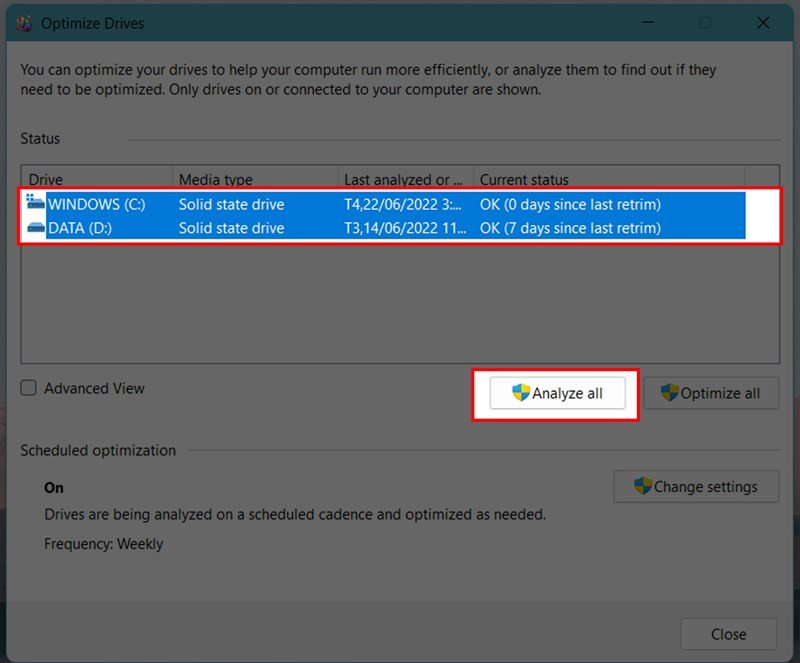Click the empty area below the drive list
The width and height of the screenshot is (800, 663).
400,300
